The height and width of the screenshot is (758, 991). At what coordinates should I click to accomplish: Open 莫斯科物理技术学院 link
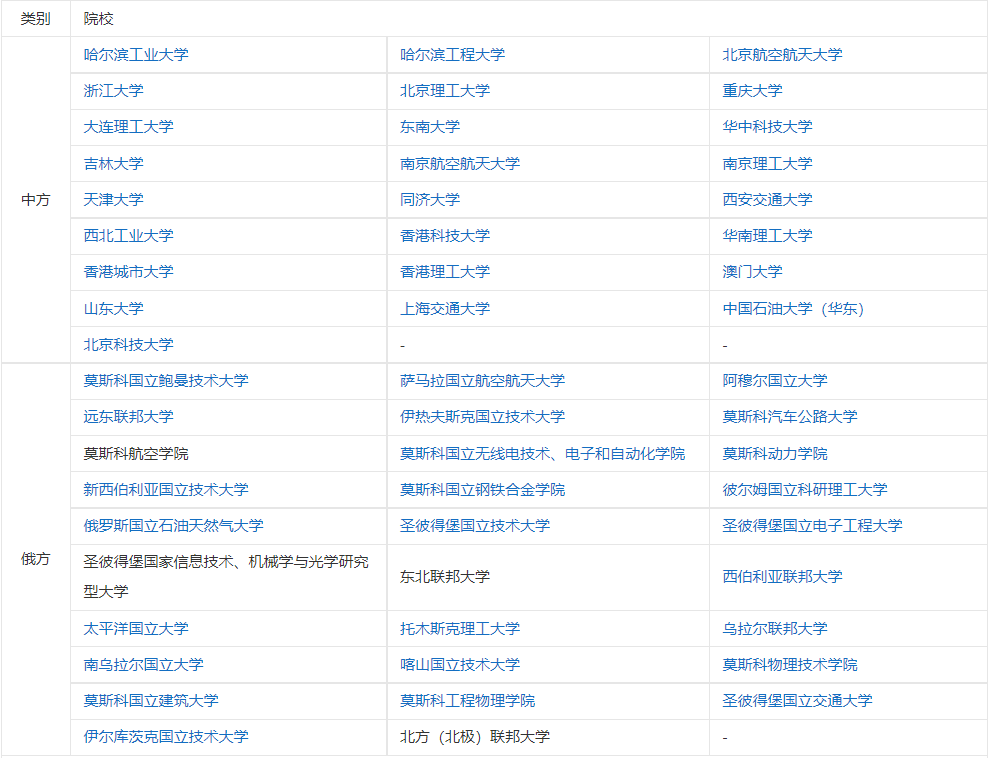[x=790, y=664]
